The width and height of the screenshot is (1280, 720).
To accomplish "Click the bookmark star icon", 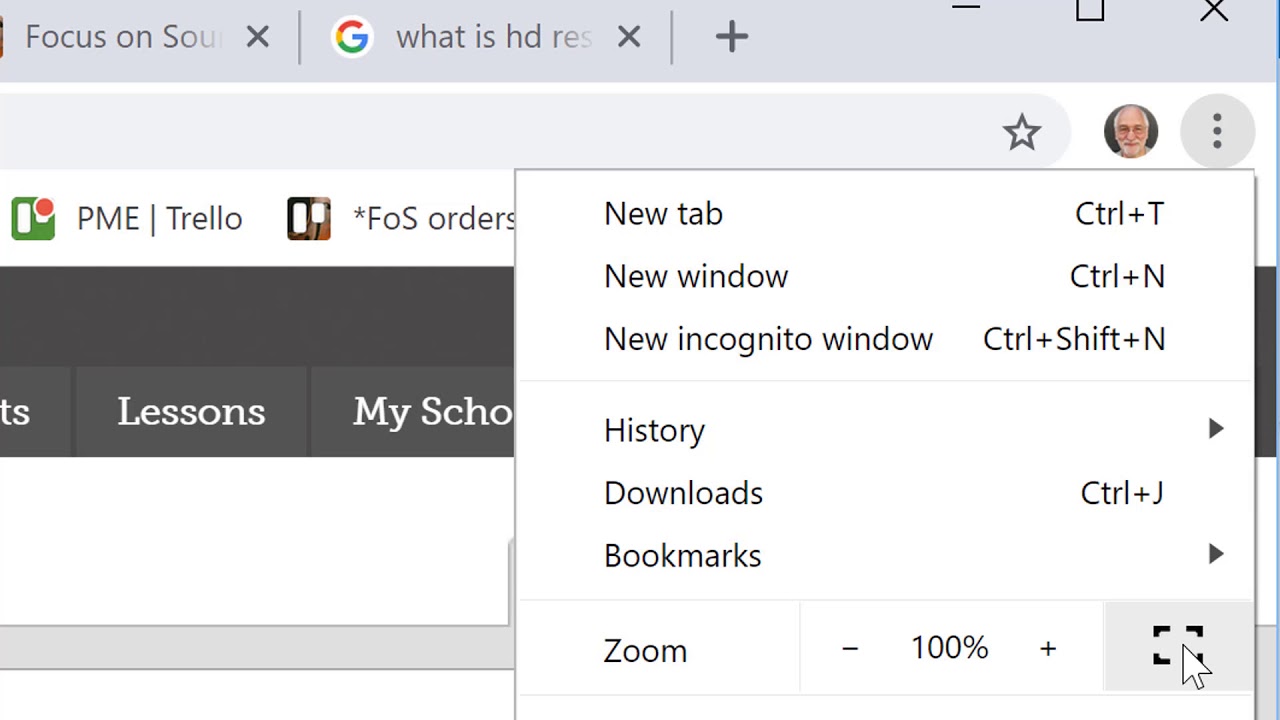I will pos(1021,132).
